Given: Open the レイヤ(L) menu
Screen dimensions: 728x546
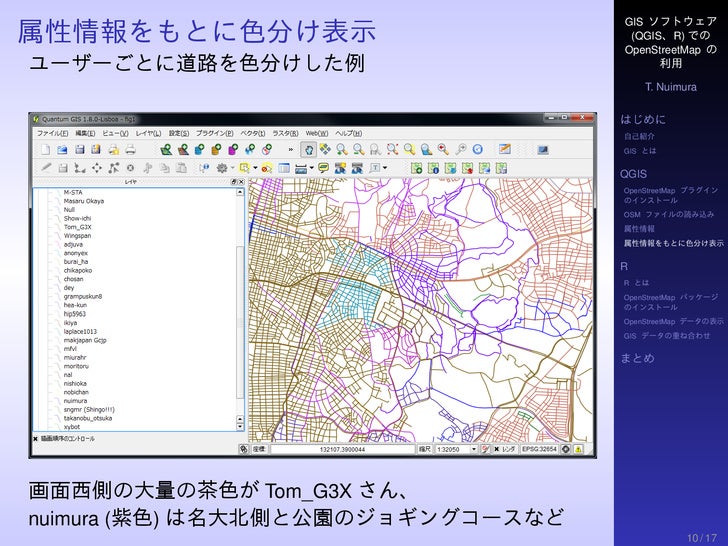Looking at the screenshot, I should (x=148, y=133).
